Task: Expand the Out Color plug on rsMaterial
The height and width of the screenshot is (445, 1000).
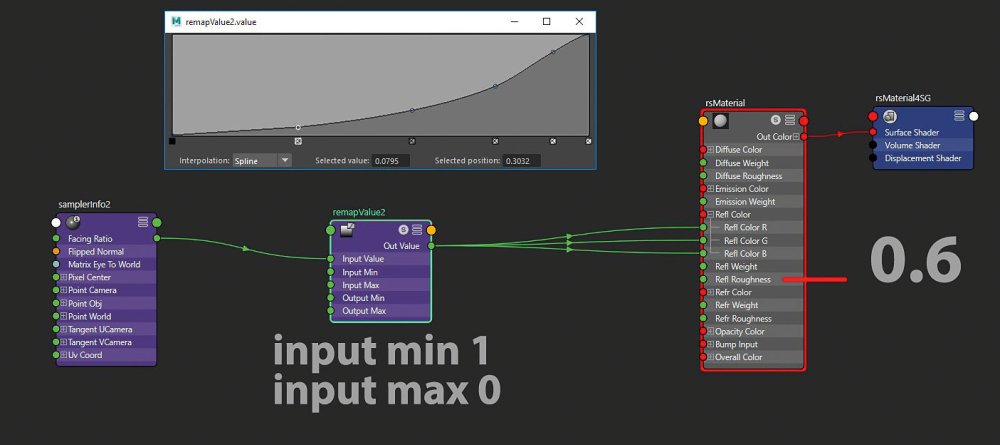Action: point(796,137)
